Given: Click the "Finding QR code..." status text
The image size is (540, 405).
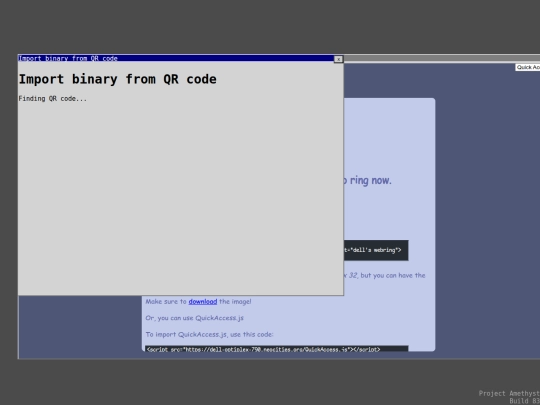Looking at the screenshot, I should point(53,98).
